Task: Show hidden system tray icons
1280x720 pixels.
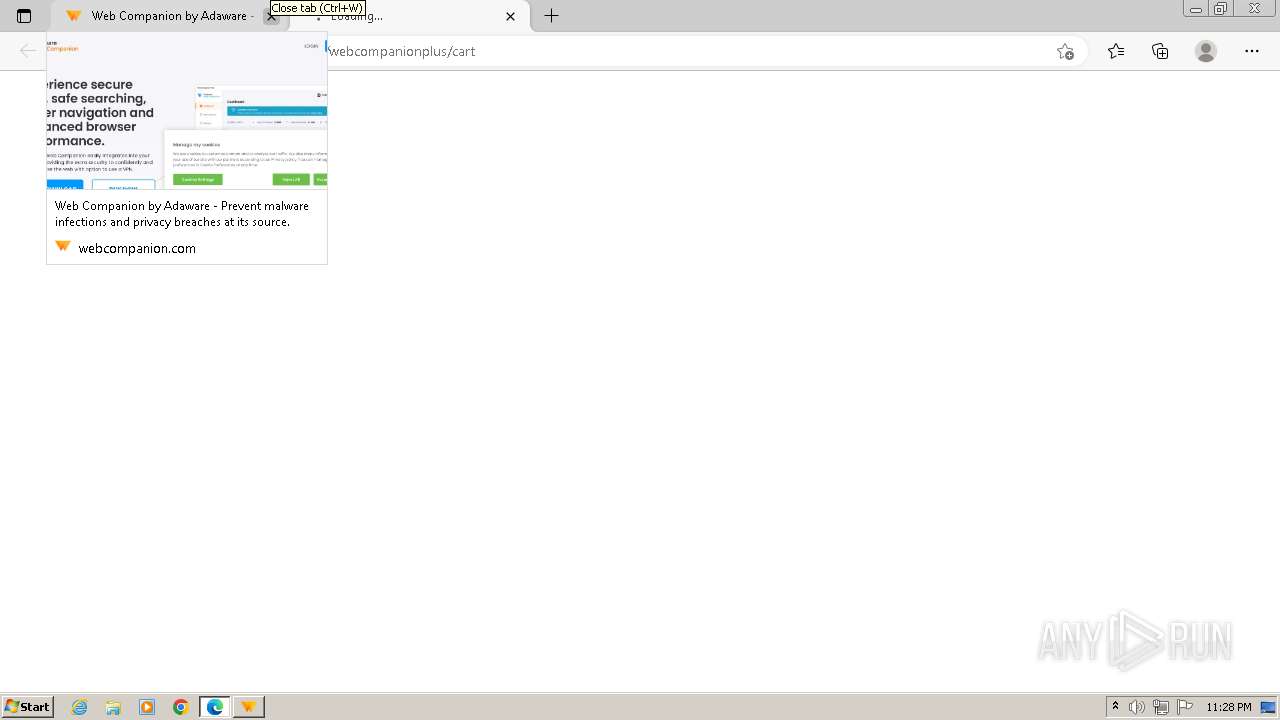Action: coord(1115,707)
